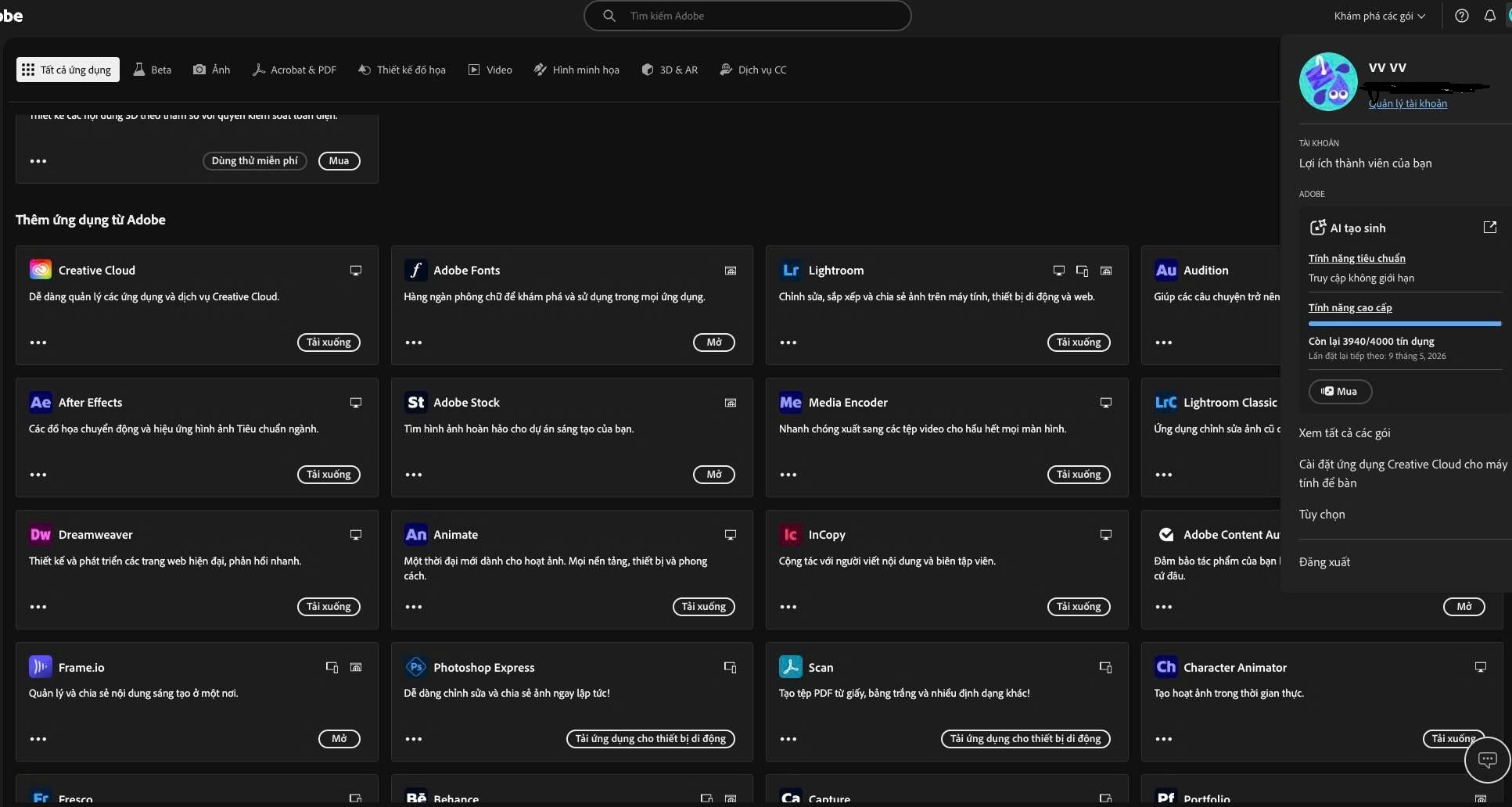Open Tùy chọn in account menu
Viewport: 1512px width, 807px height.
[x=1322, y=514]
